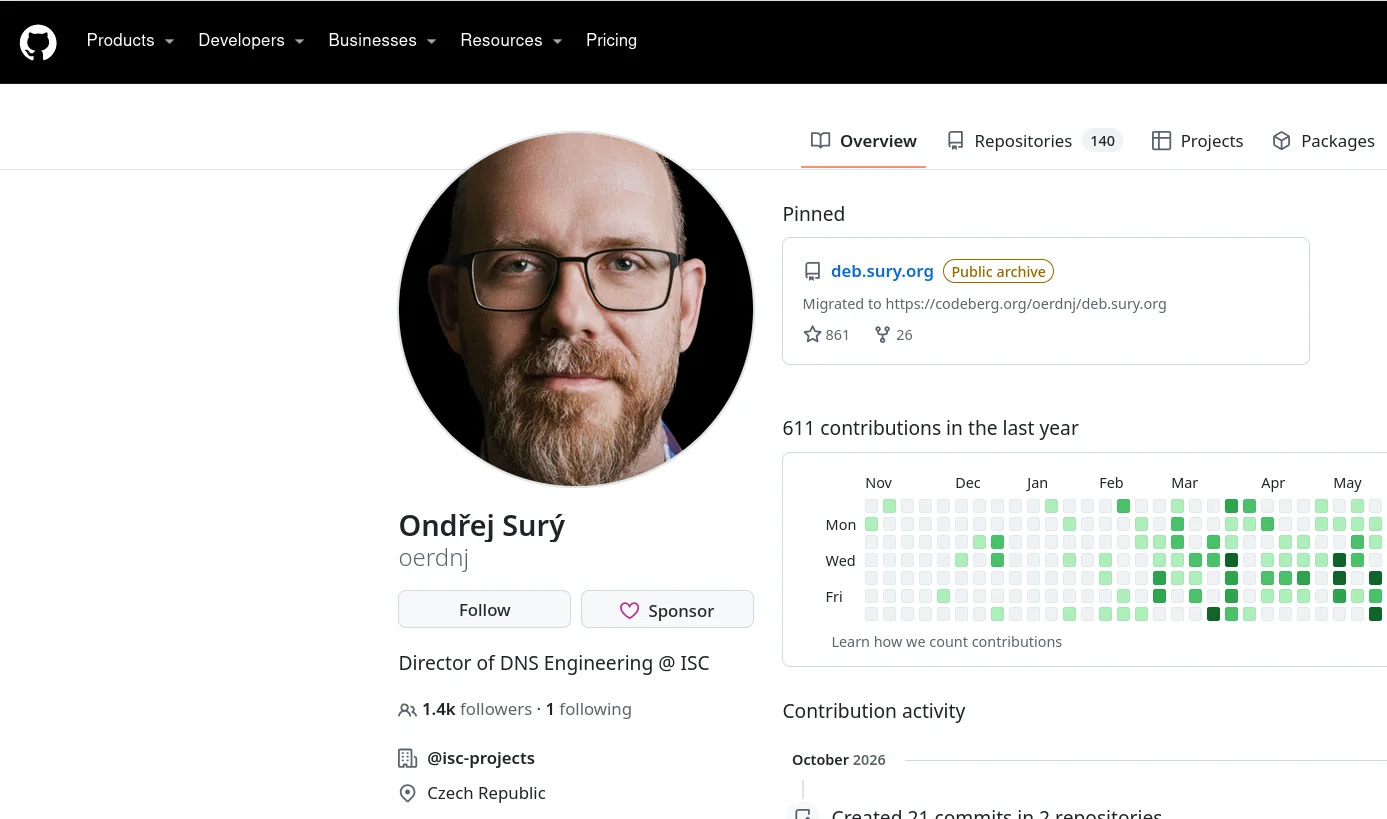The image size is (1387, 819).
Task: Open the Packages tab
Action: point(1324,141)
